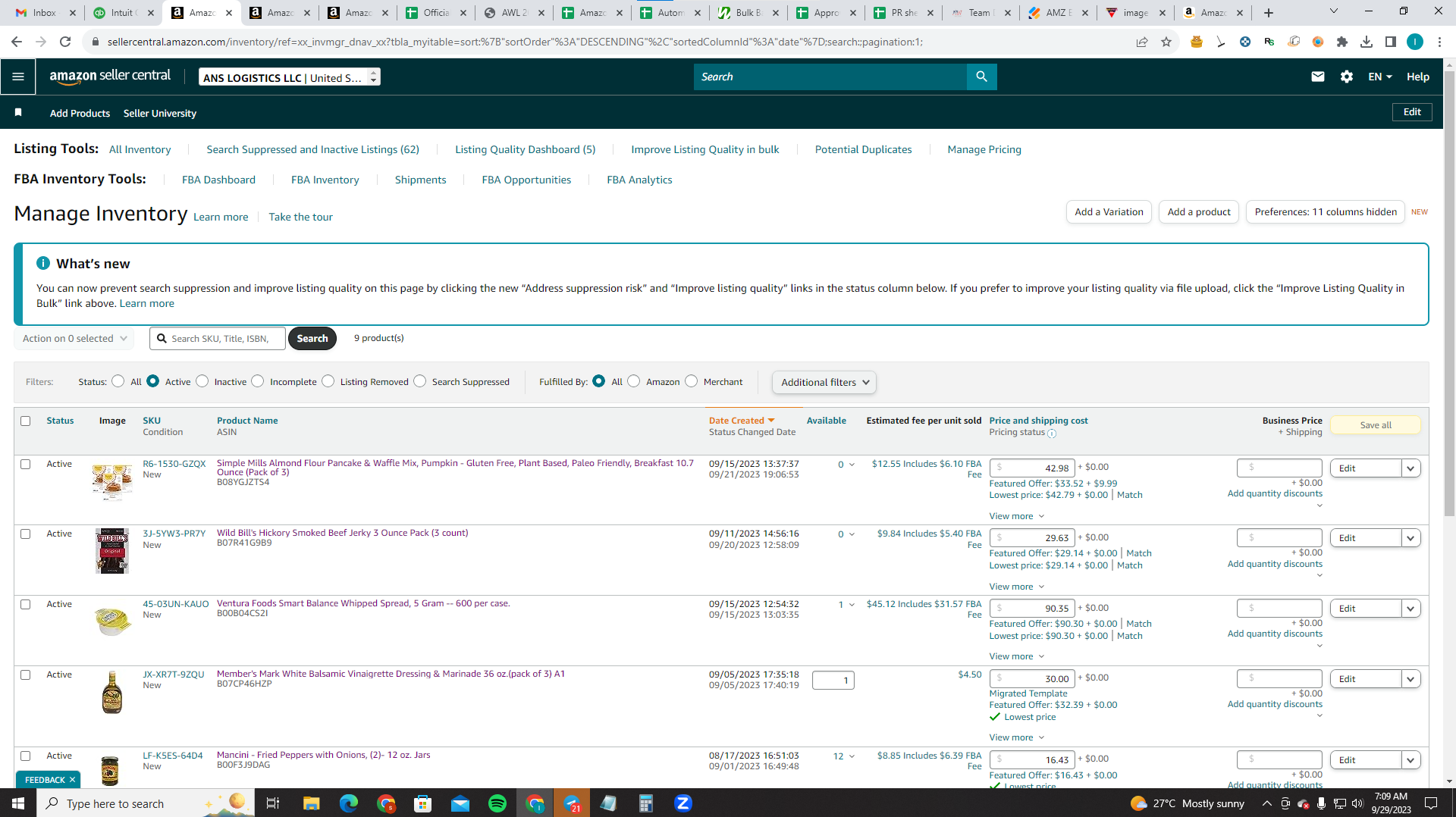
Task: Expand Edit options for Simple Mills row
Action: click(1411, 468)
